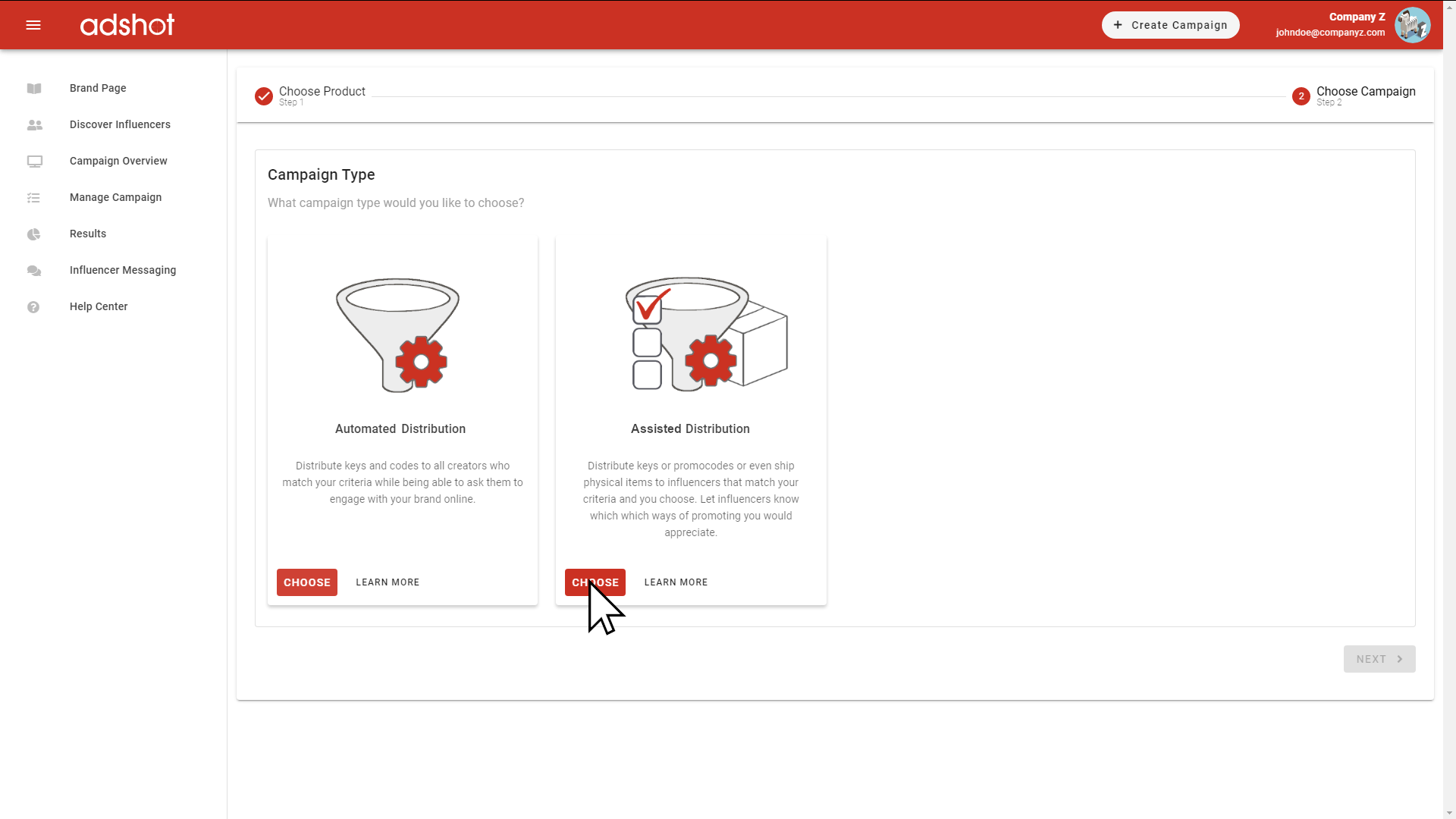Click the Automated Distribution funnel illustration
Viewport: 1456px width, 819px height.
(x=398, y=334)
